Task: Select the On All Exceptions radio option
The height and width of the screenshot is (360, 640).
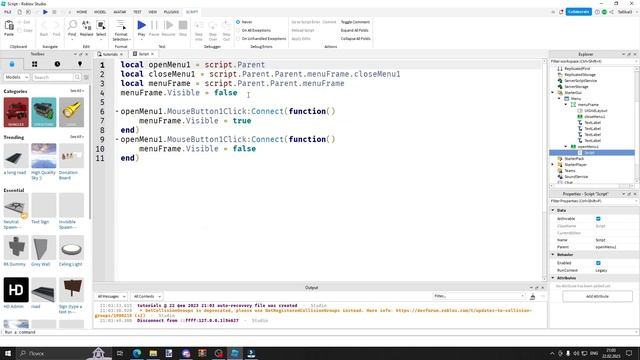Action: click(238, 30)
